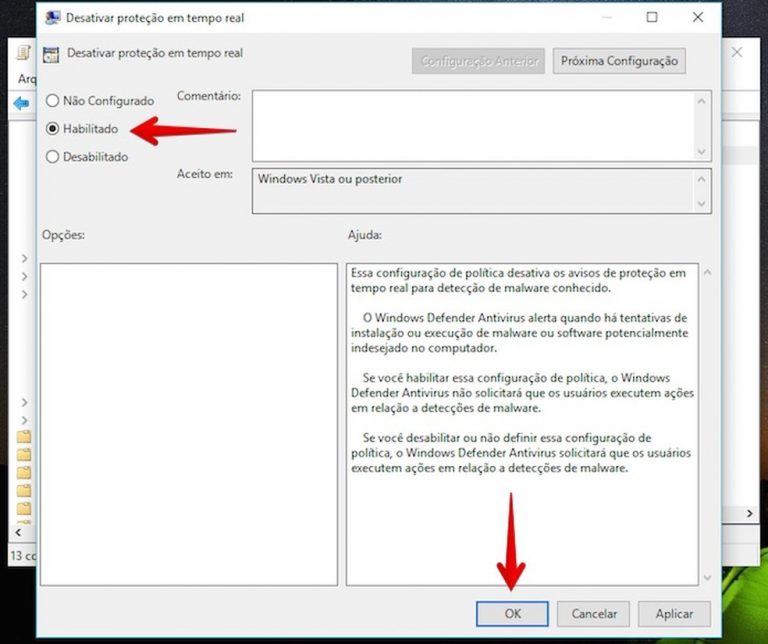Click the blue back arrow in background window
The image size is (768, 644).
(21, 103)
